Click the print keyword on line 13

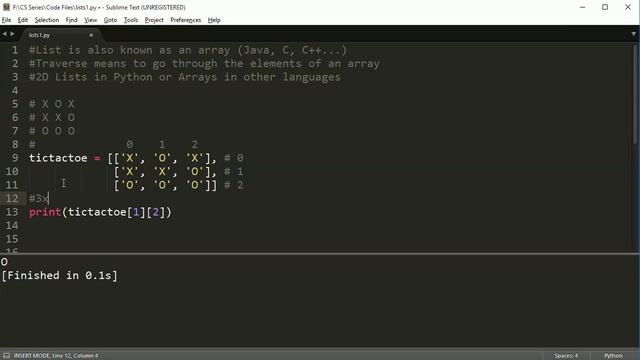(45, 212)
